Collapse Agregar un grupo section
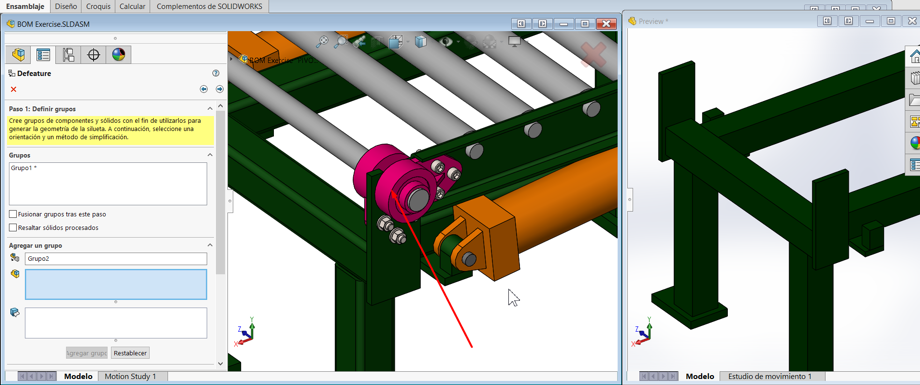This screenshot has width=920, height=385. coord(210,245)
